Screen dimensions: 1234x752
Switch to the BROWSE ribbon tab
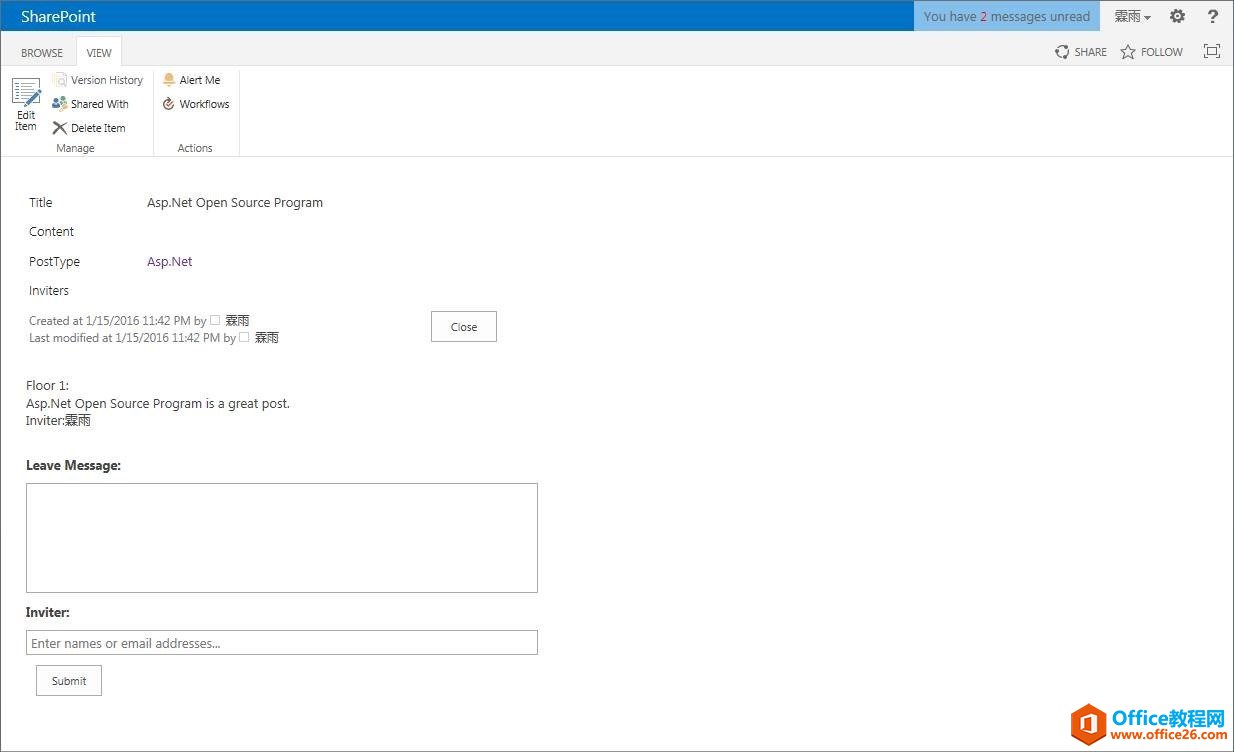tap(42, 53)
